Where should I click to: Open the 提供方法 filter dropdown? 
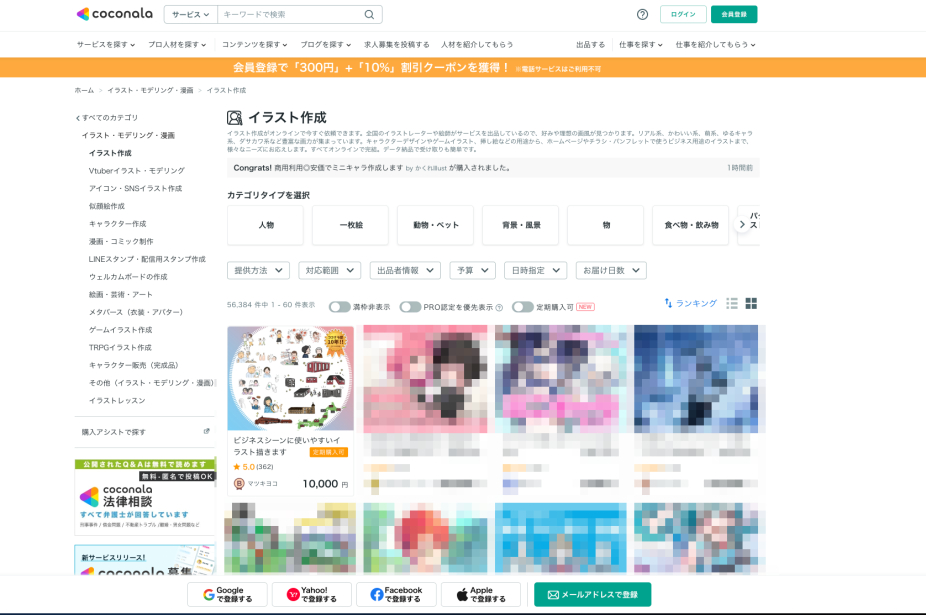pyautogui.click(x=258, y=270)
